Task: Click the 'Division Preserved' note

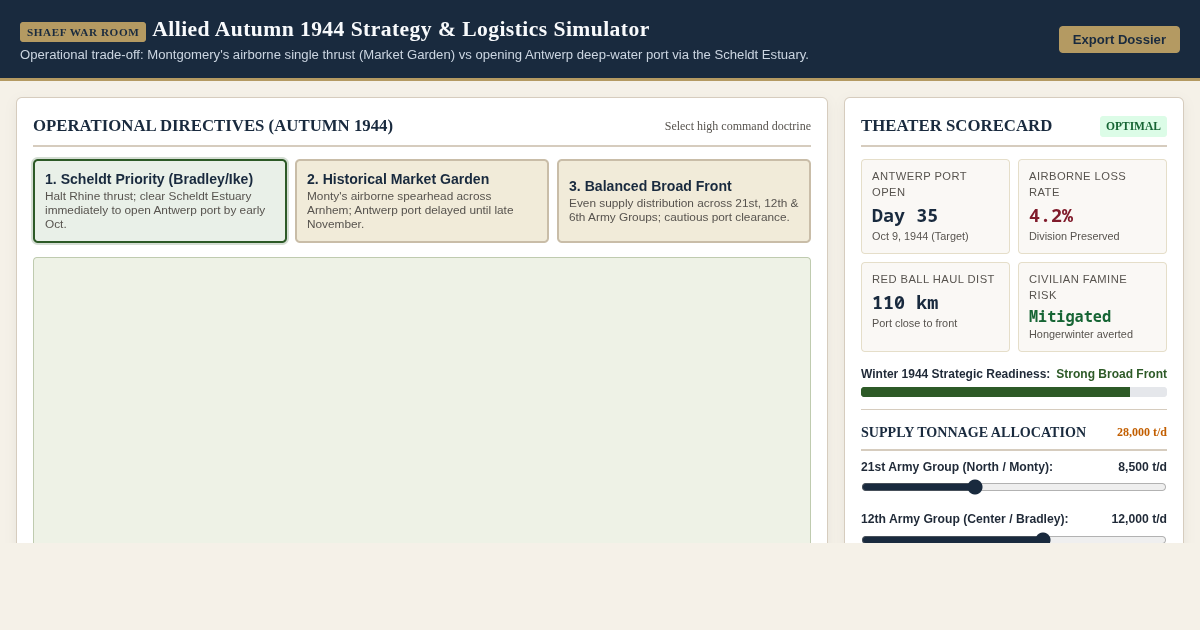Action: [x=1075, y=236]
